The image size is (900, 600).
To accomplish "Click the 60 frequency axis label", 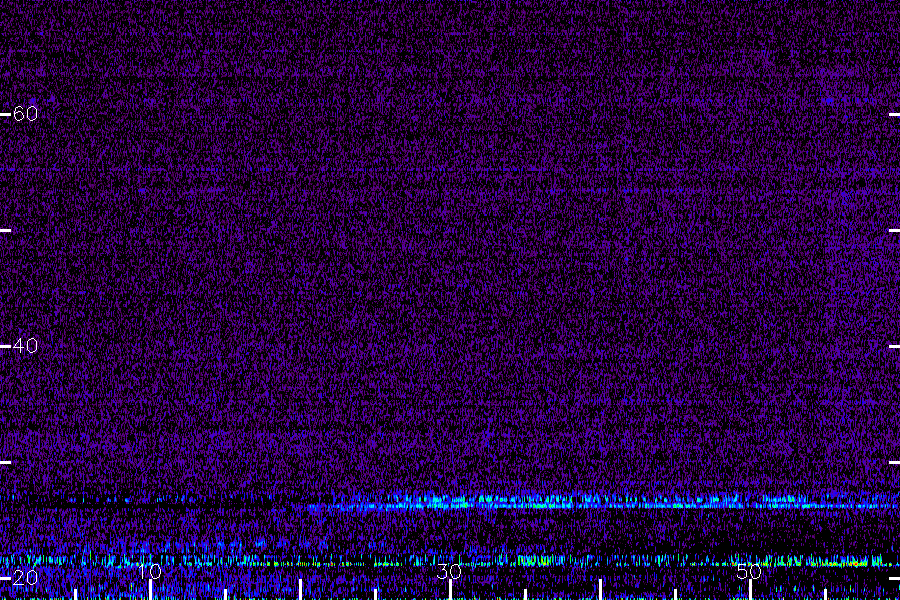I will pyautogui.click(x=25, y=114).
